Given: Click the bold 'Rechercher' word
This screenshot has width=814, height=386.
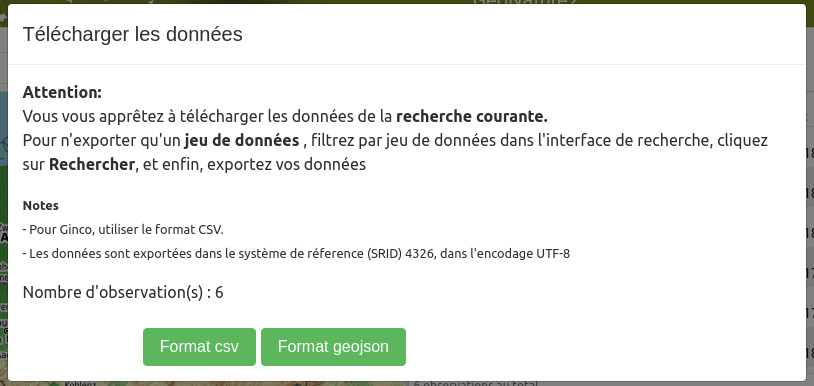Looking at the screenshot, I should pos(92,164).
